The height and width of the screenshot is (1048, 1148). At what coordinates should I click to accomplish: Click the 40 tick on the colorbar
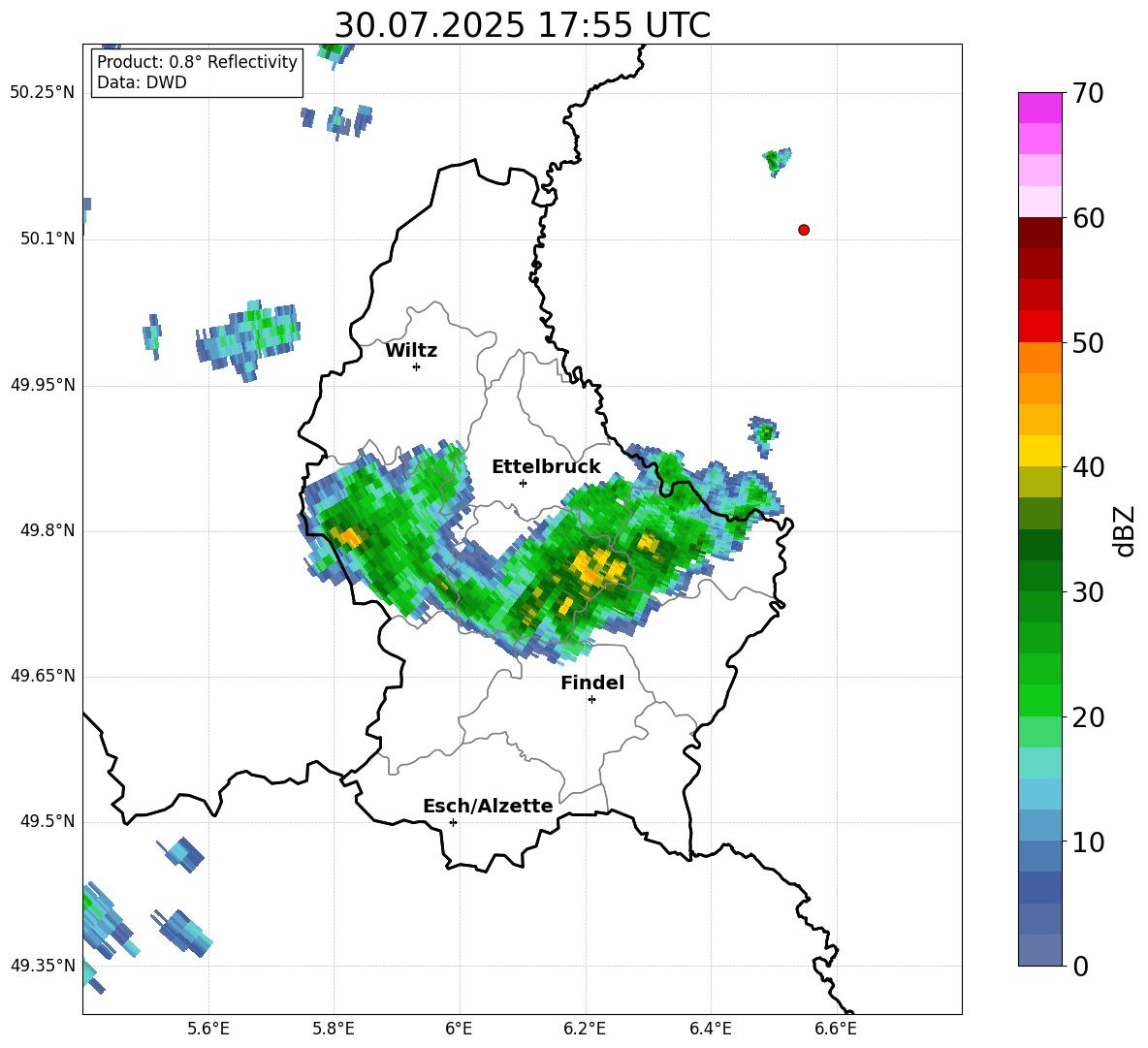pyautogui.click(x=1087, y=467)
